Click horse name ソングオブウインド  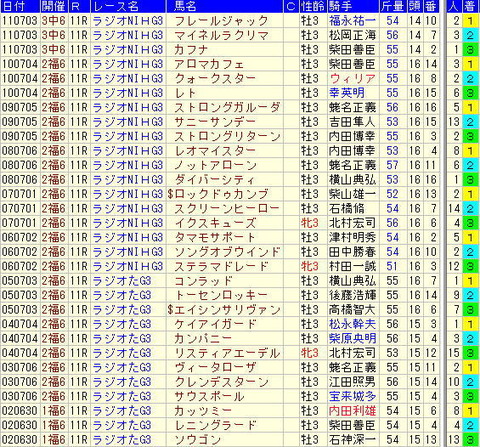click(x=227, y=252)
